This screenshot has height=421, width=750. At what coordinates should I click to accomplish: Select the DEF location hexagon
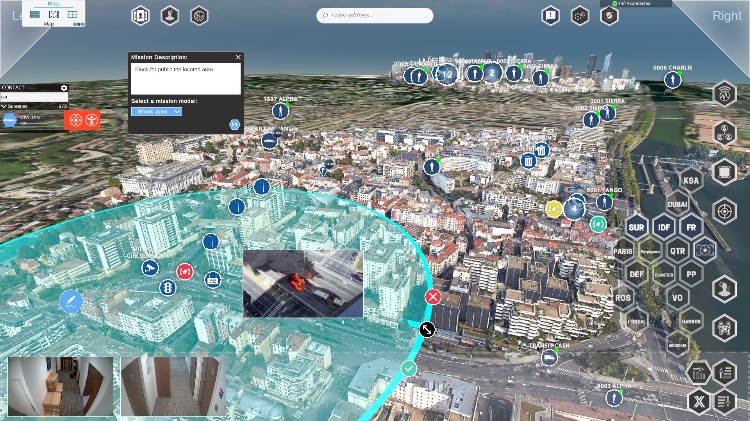coord(636,274)
